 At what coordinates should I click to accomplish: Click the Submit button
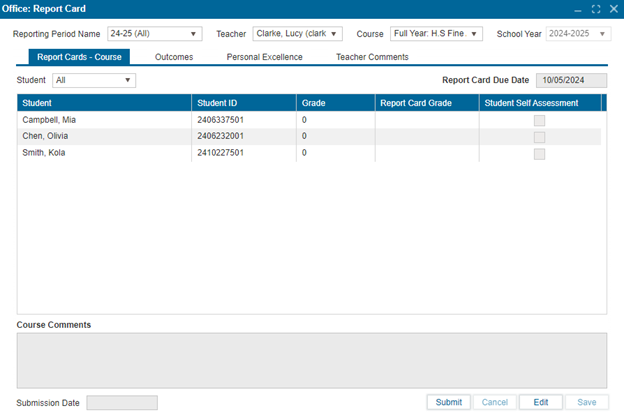[x=448, y=402]
